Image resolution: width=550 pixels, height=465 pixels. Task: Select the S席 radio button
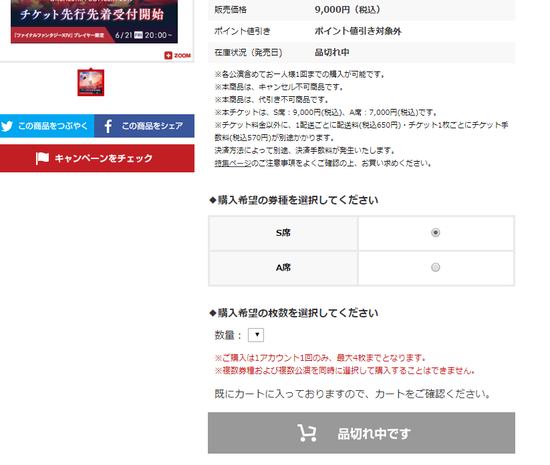[435, 232]
